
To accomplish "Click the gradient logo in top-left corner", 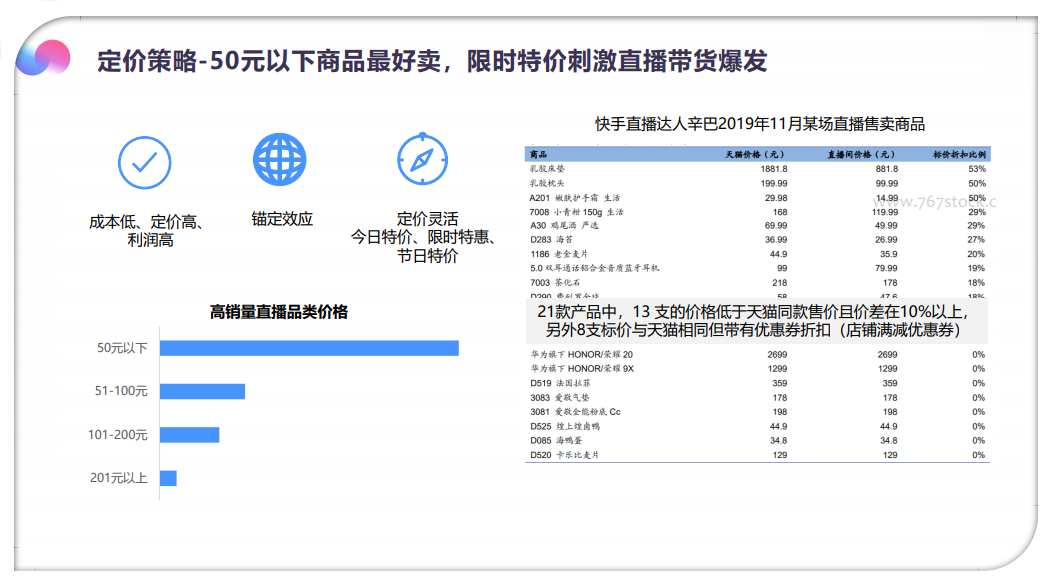I will (x=43, y=59).
